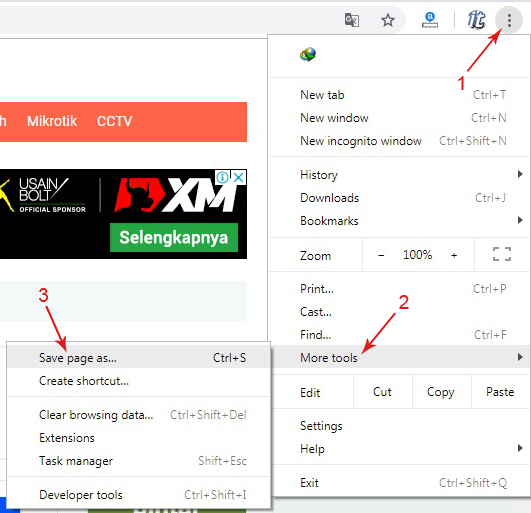Expand the More tools submenu arrow
Screen dimensions: 531x513
[x=520, y=357]
